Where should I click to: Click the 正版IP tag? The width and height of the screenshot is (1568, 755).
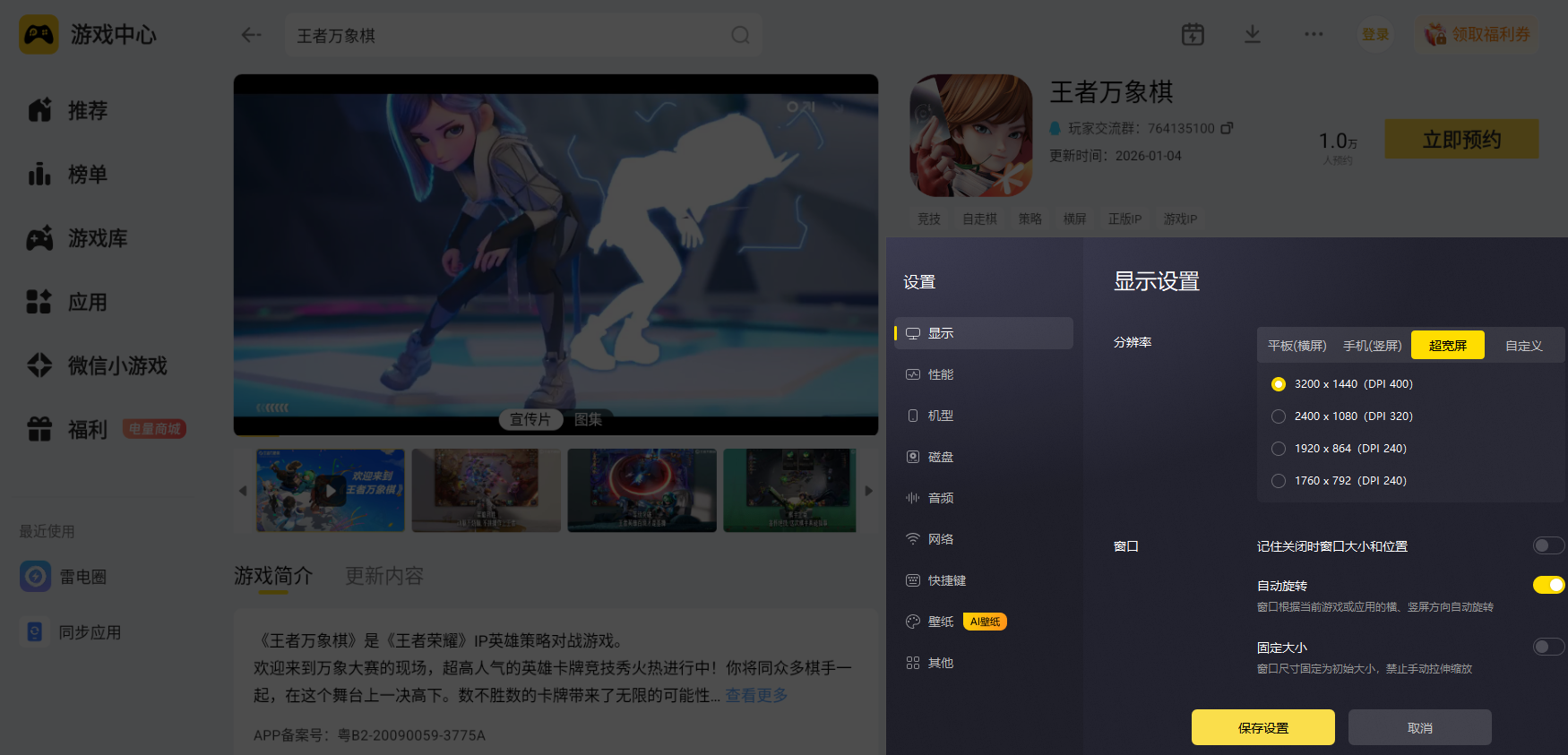[1124, 219]
